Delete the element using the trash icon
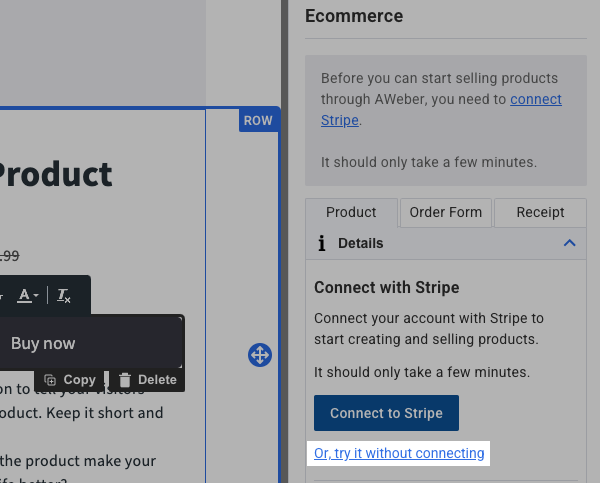600x483 pixels. coord(146,380)
